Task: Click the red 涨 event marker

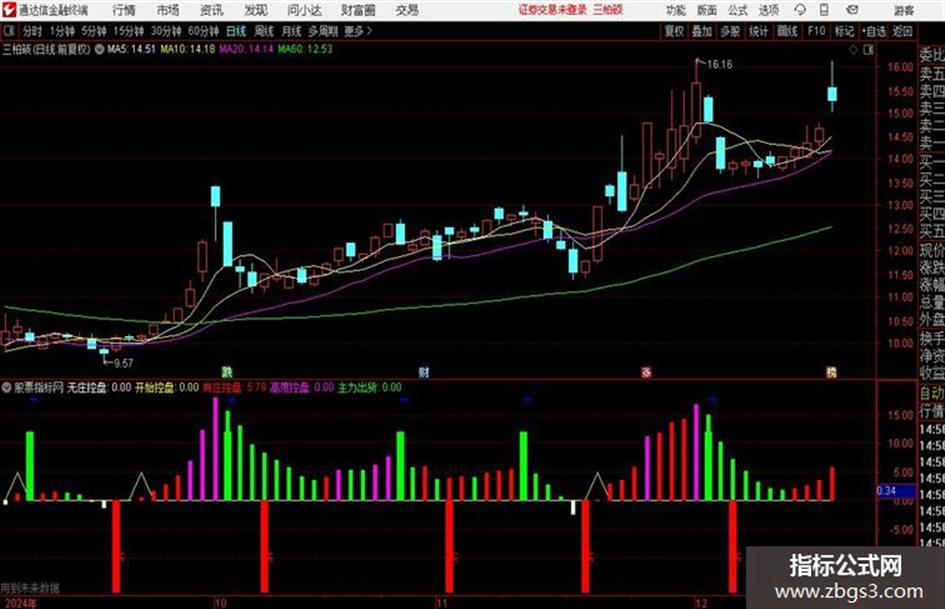Action: [x=646, y=372]
